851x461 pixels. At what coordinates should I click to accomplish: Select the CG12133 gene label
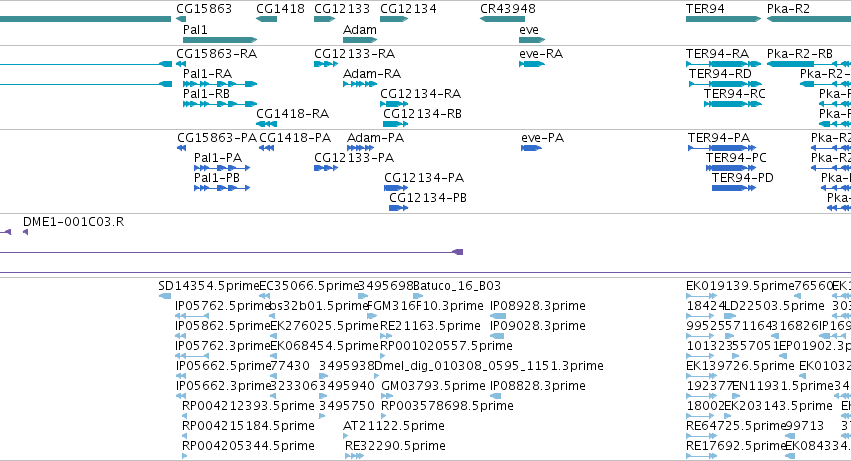(x=342, y=9)
